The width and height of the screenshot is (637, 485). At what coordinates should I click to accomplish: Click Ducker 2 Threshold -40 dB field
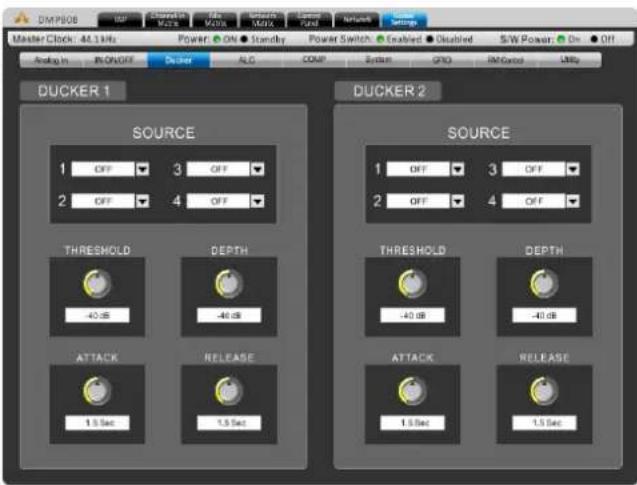pos(413,315)
